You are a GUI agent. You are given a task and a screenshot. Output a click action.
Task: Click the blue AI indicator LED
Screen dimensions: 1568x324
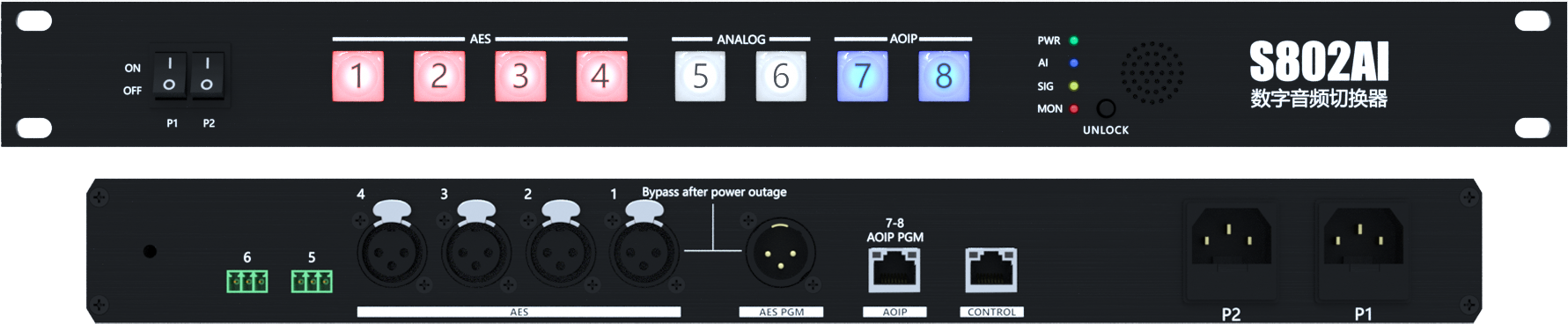pos(1073,63)
